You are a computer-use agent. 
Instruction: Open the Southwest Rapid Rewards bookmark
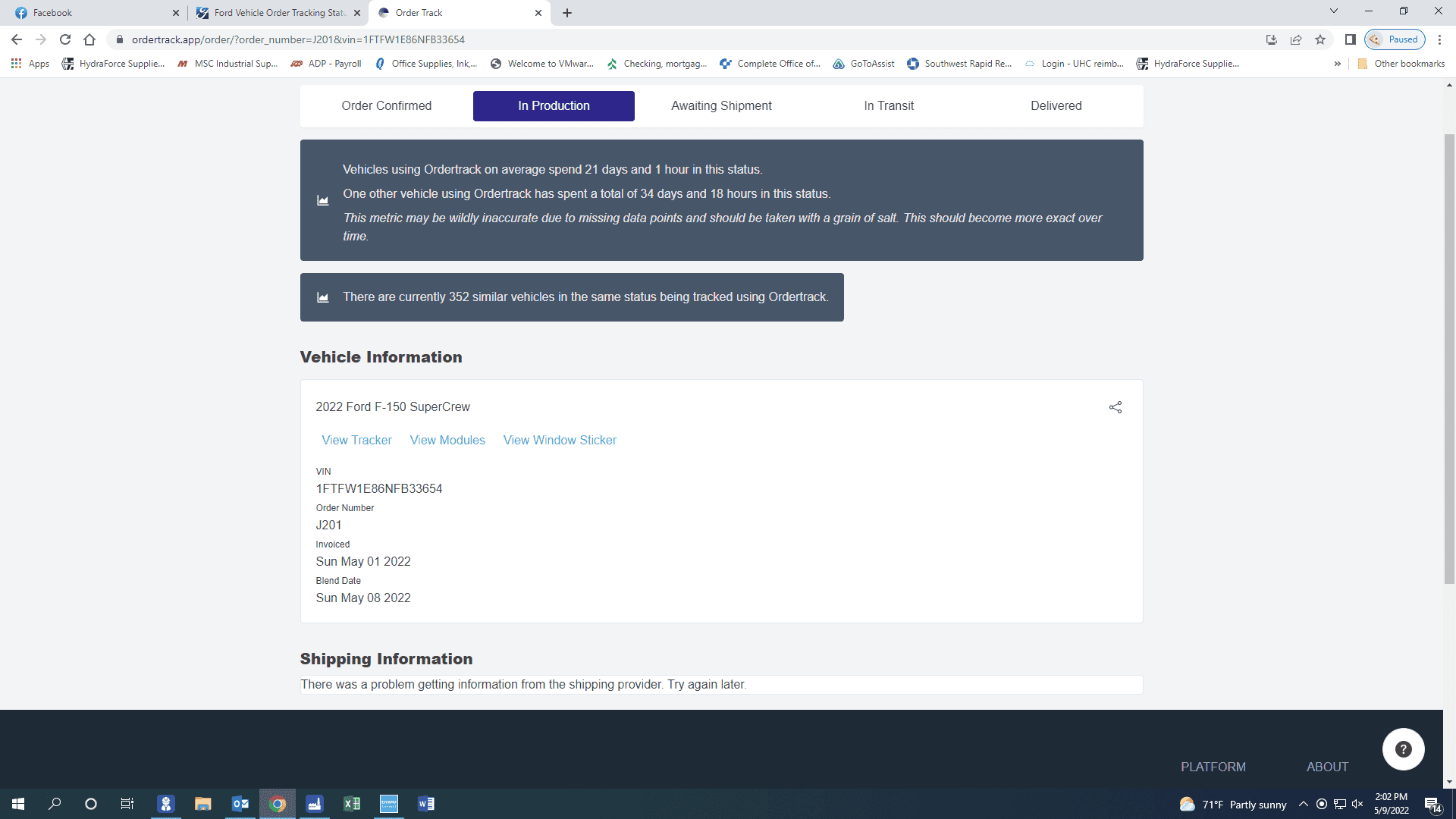click(x=959, y=64)
